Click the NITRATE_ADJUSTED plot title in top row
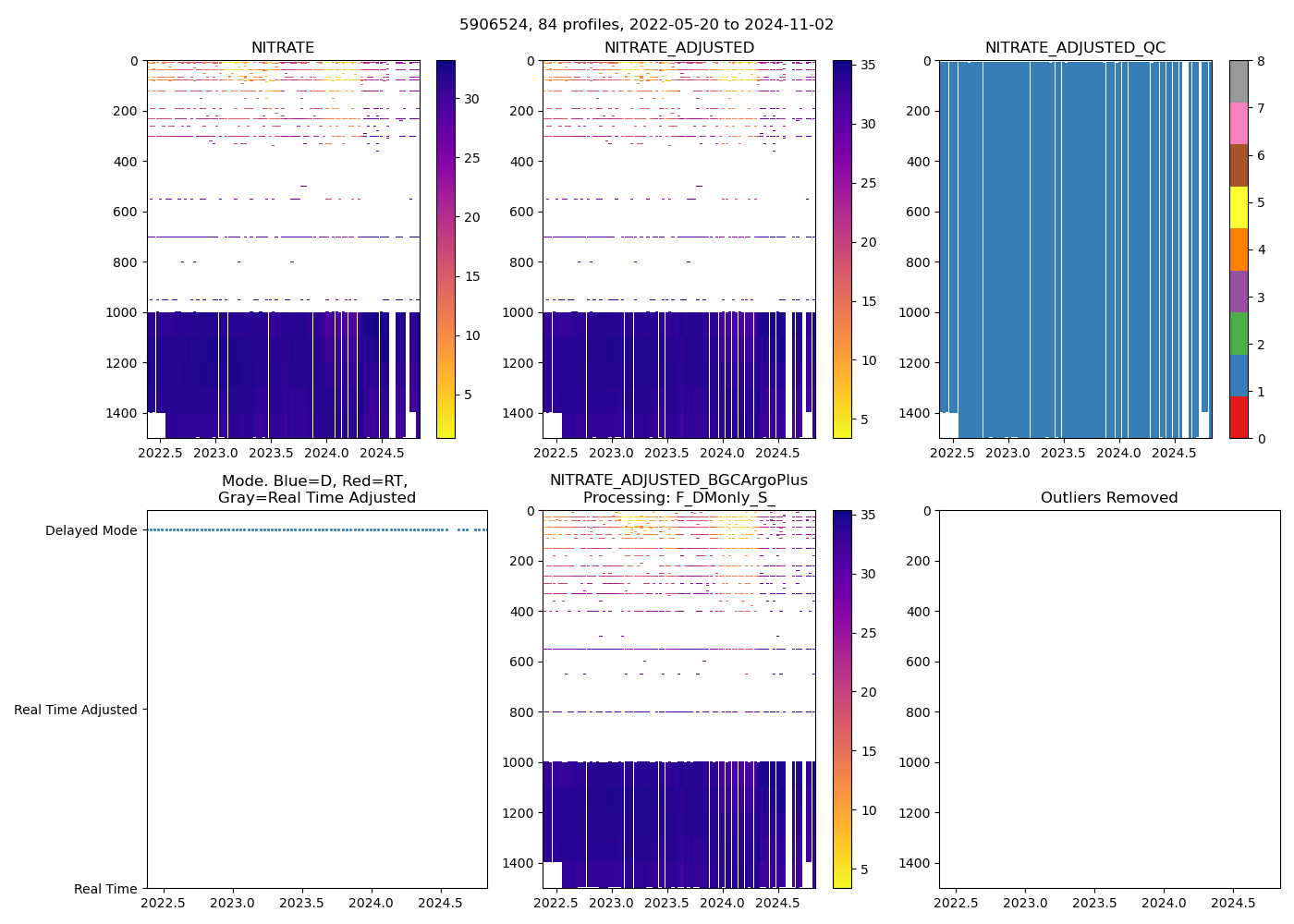Viewport: 1294px width, 924px height. click(678, 48)
